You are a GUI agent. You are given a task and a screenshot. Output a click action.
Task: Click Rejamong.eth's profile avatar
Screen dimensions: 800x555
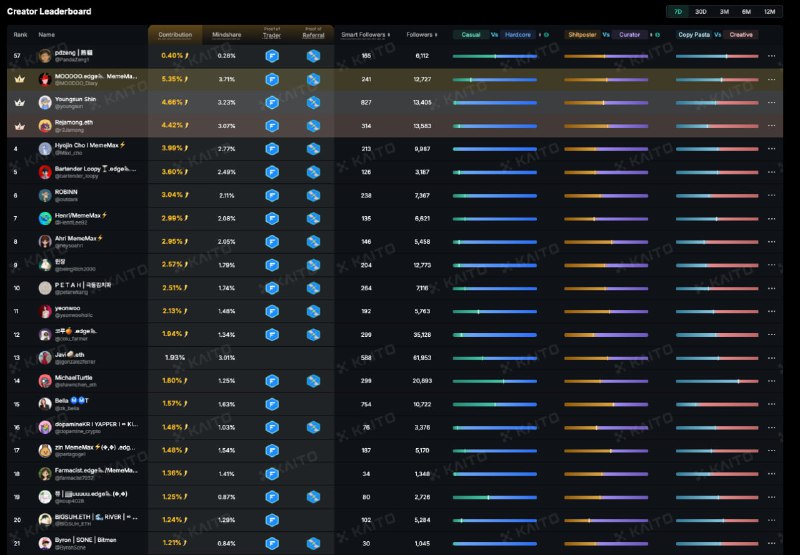point(45,125)
